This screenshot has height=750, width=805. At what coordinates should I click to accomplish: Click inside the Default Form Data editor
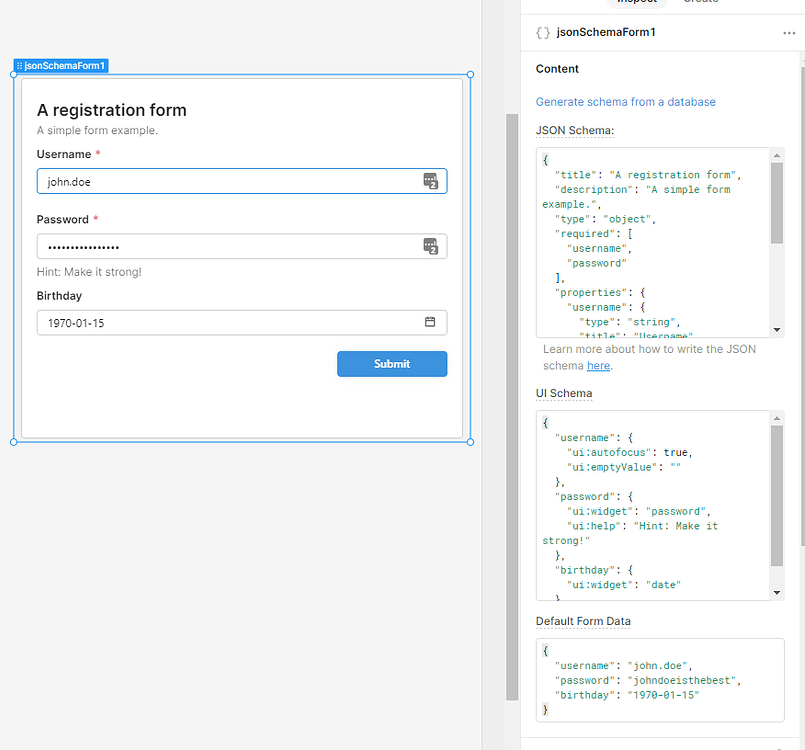click(660, 680)
